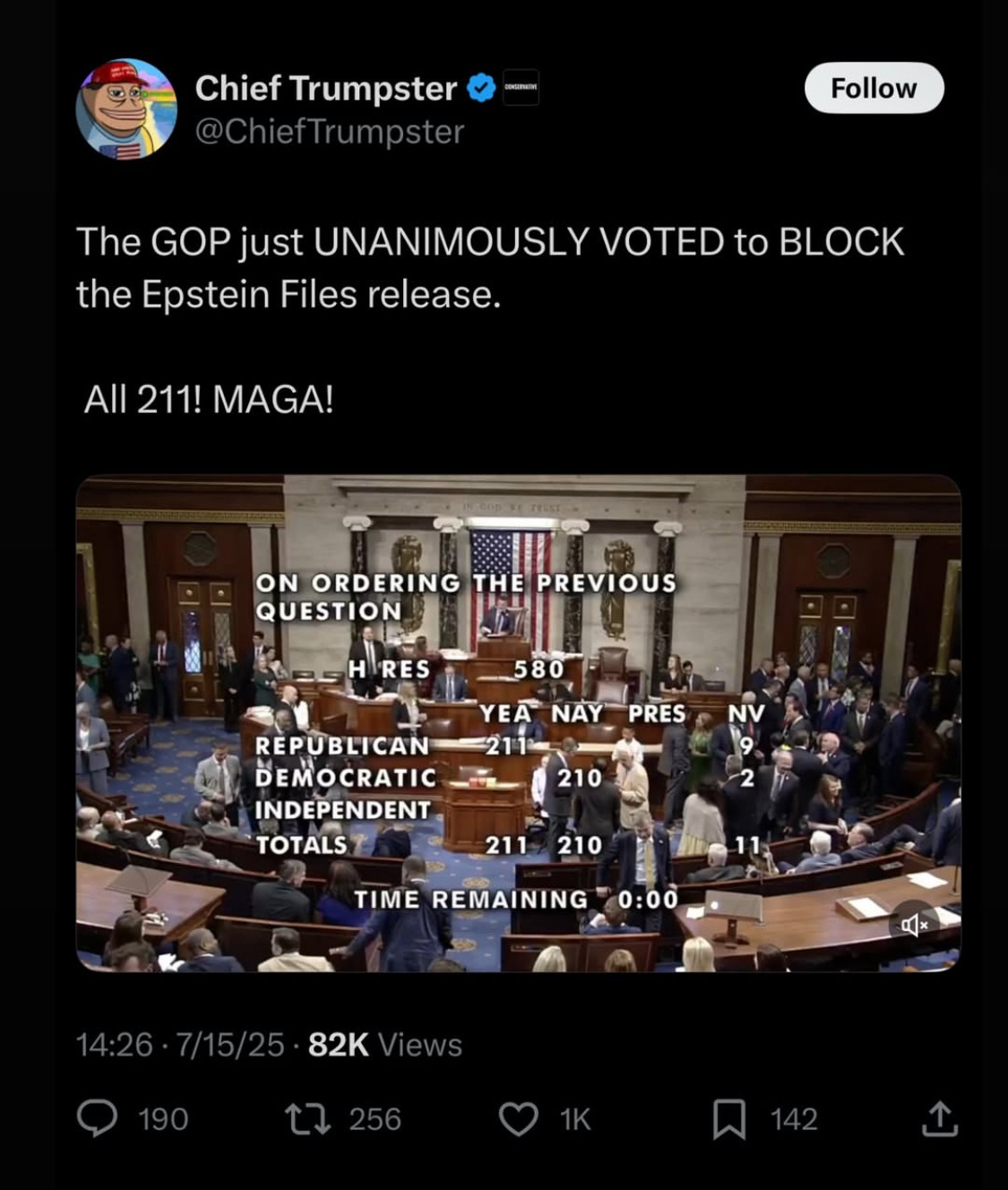
Task: Click the Chief Trumpster display name
Action: click(326, 88)
